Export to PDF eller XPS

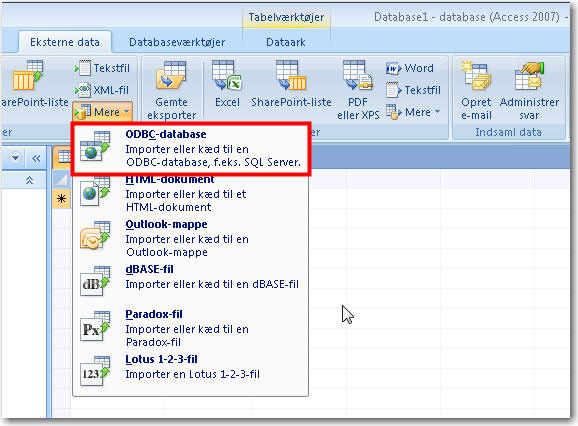pos(358,90)
